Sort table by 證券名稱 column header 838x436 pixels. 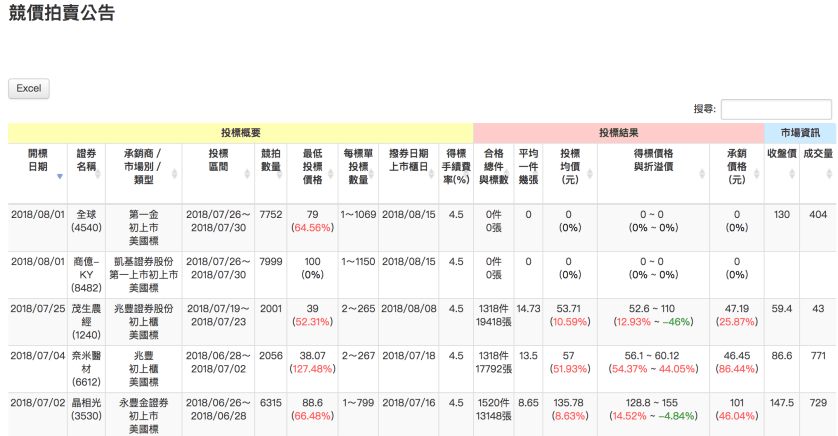(x=88, y=160)
